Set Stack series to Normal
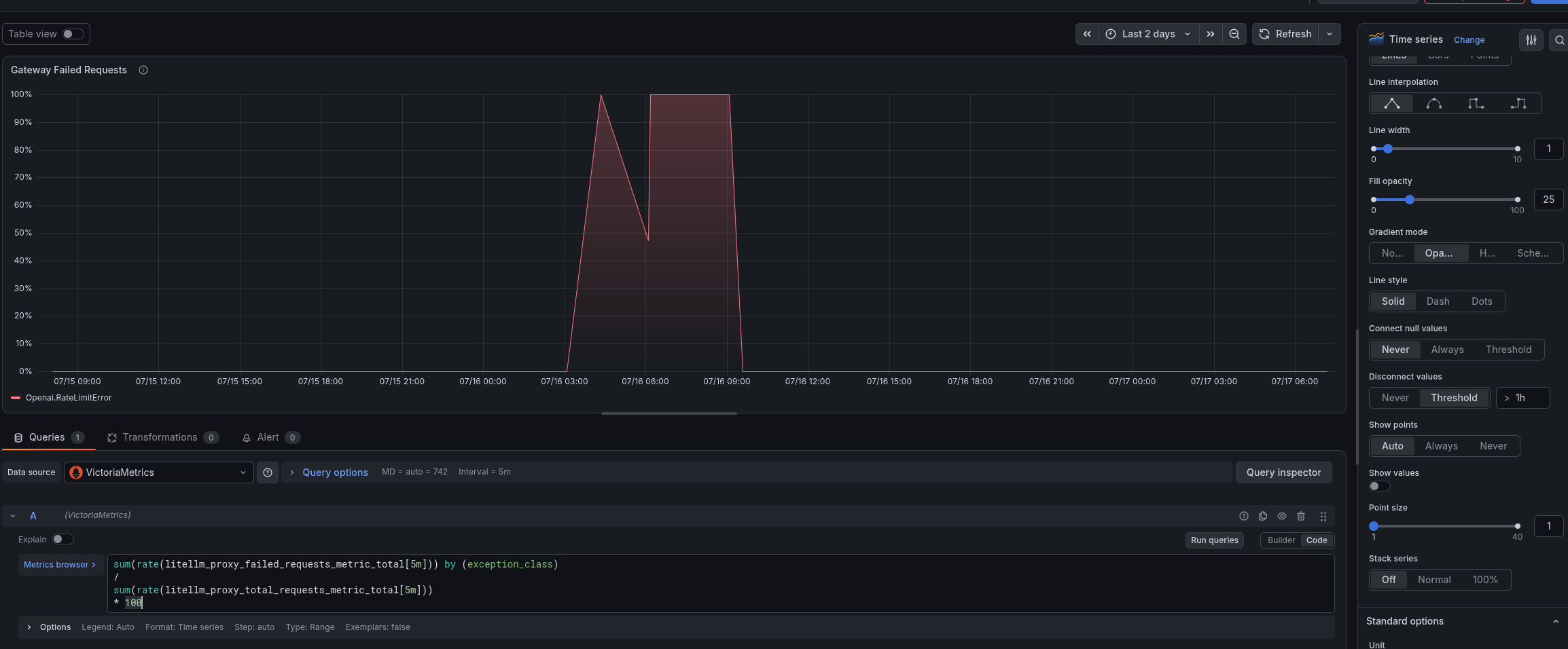 tap(1434, 580)
